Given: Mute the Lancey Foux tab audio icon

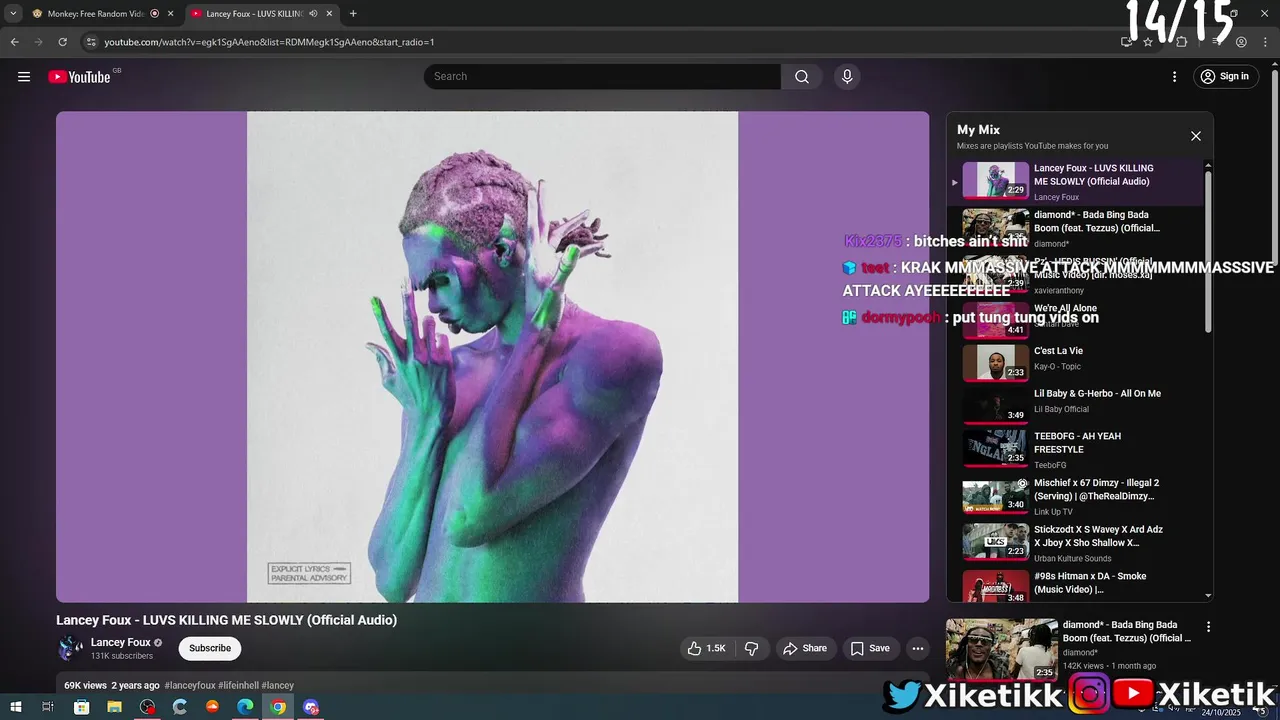Looking at the screenshot, I should pyautogui.click(x=313, y=14).
